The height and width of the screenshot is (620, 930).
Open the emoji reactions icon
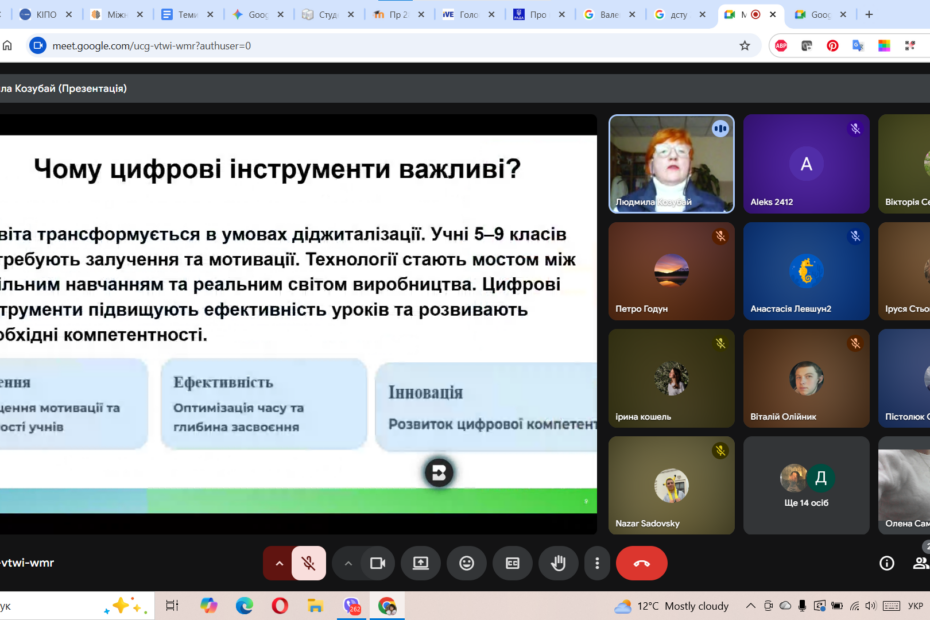pos(466,563)
